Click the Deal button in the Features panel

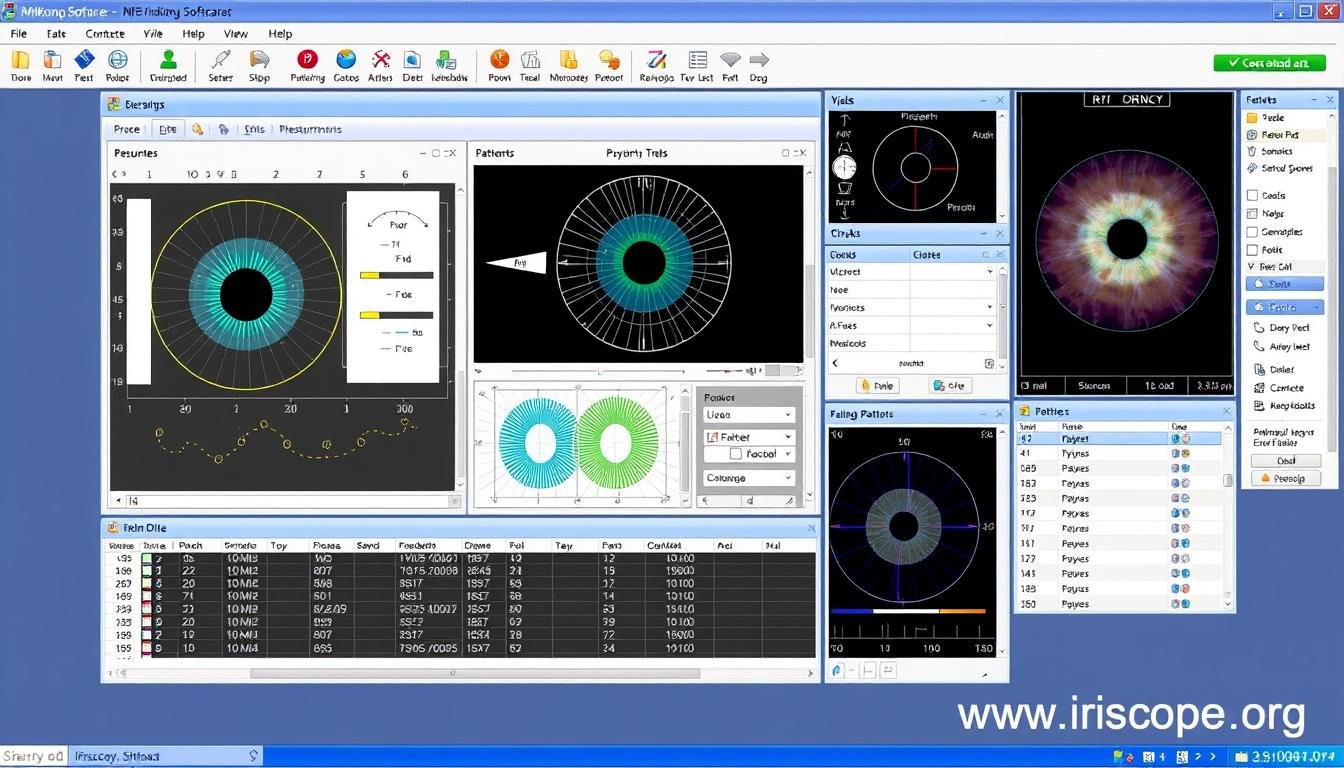[x=1285, y=460]
